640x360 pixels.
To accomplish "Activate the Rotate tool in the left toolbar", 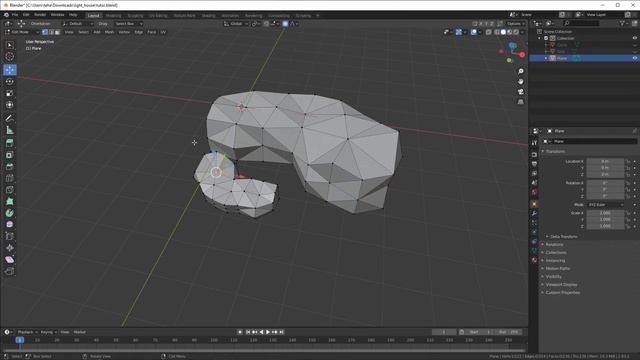I will pyautogui.click(x=10, y=81).
